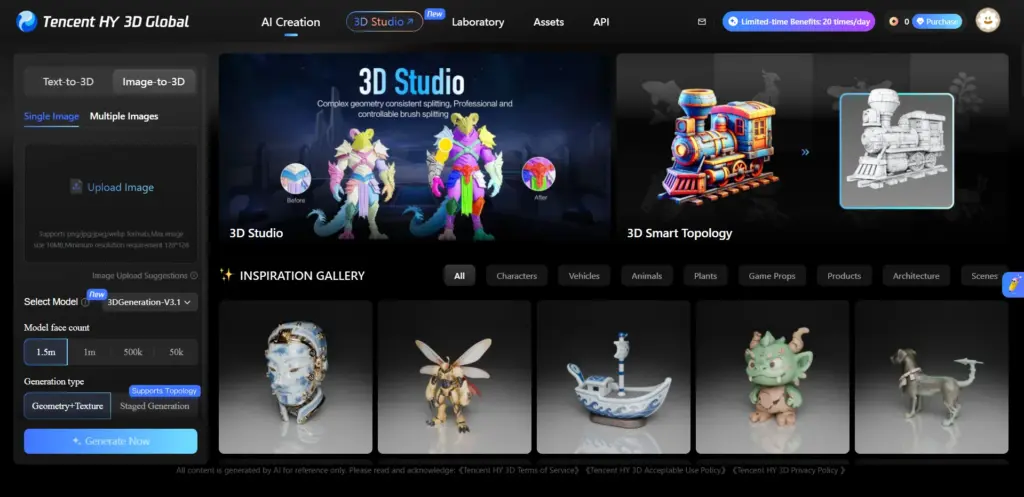Screen dimensions: 1024x497
Task: Open the Laboratory nav item
Action: tap(478, 22)
